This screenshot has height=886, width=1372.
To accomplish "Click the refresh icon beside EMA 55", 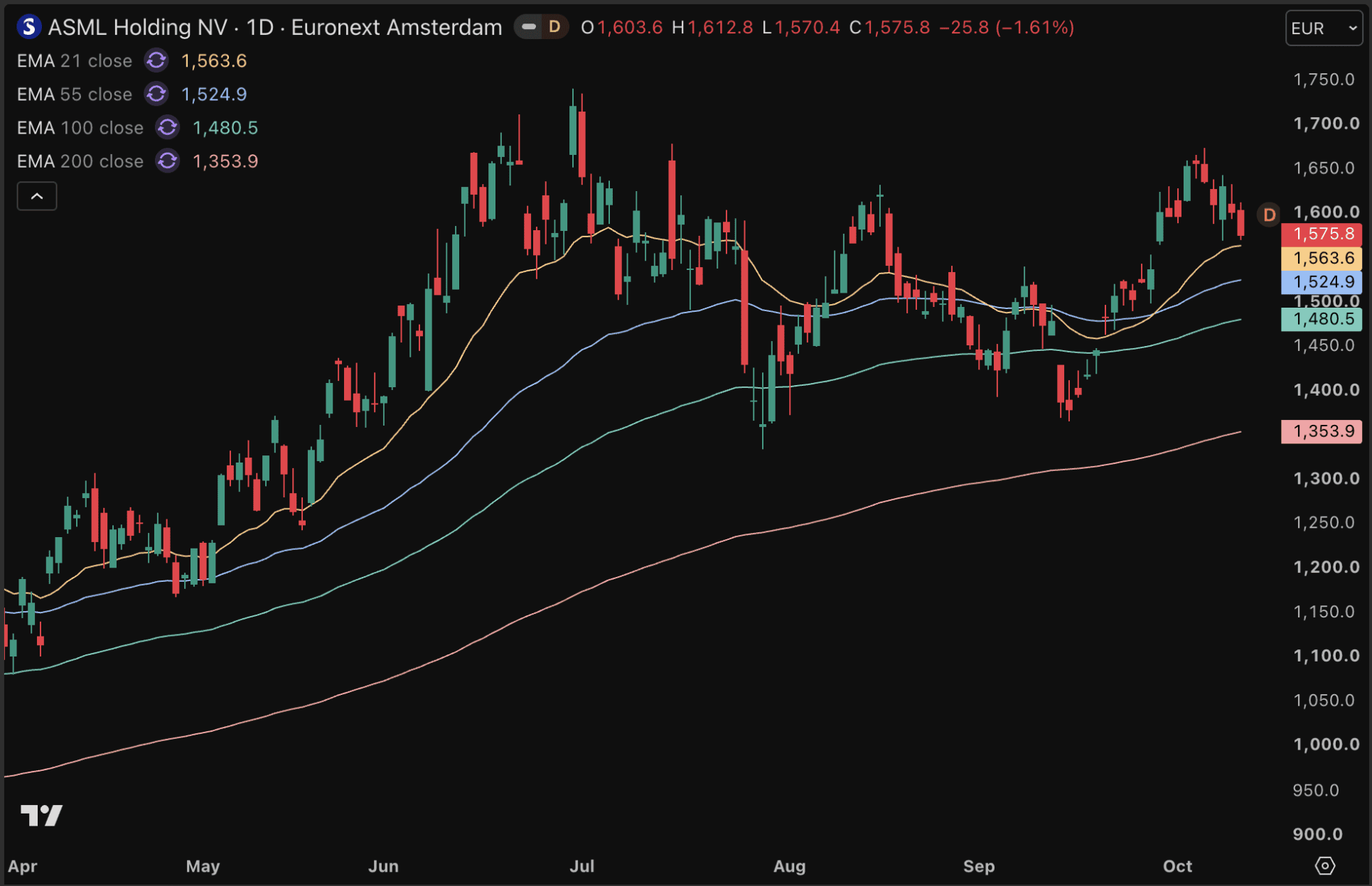I will point(156,94).
